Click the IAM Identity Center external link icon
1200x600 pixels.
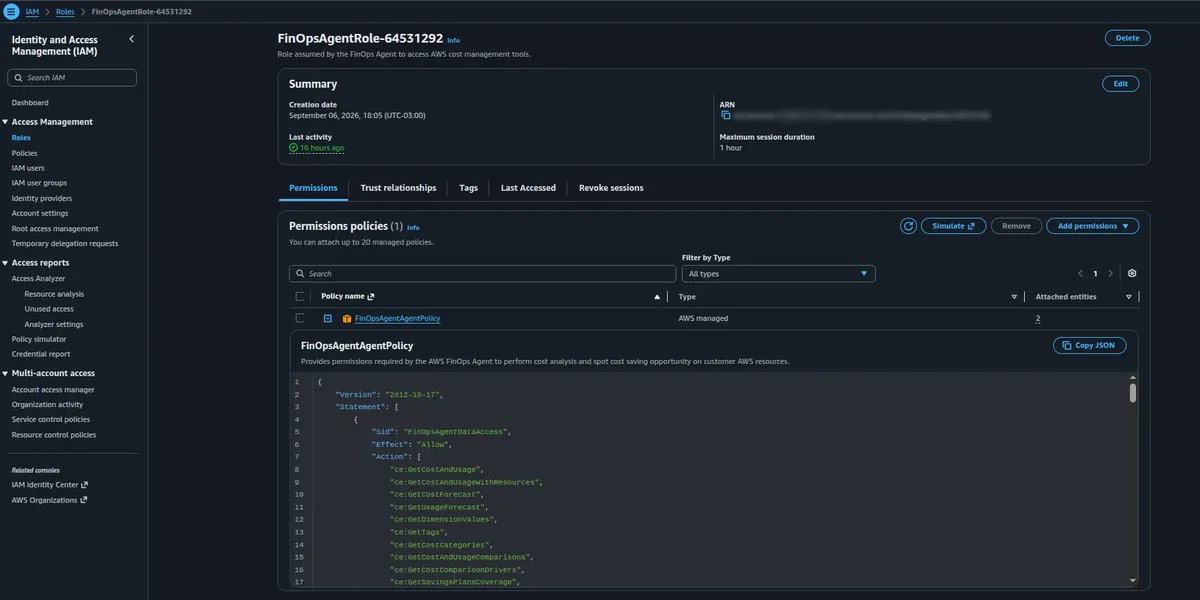(84, 485)
